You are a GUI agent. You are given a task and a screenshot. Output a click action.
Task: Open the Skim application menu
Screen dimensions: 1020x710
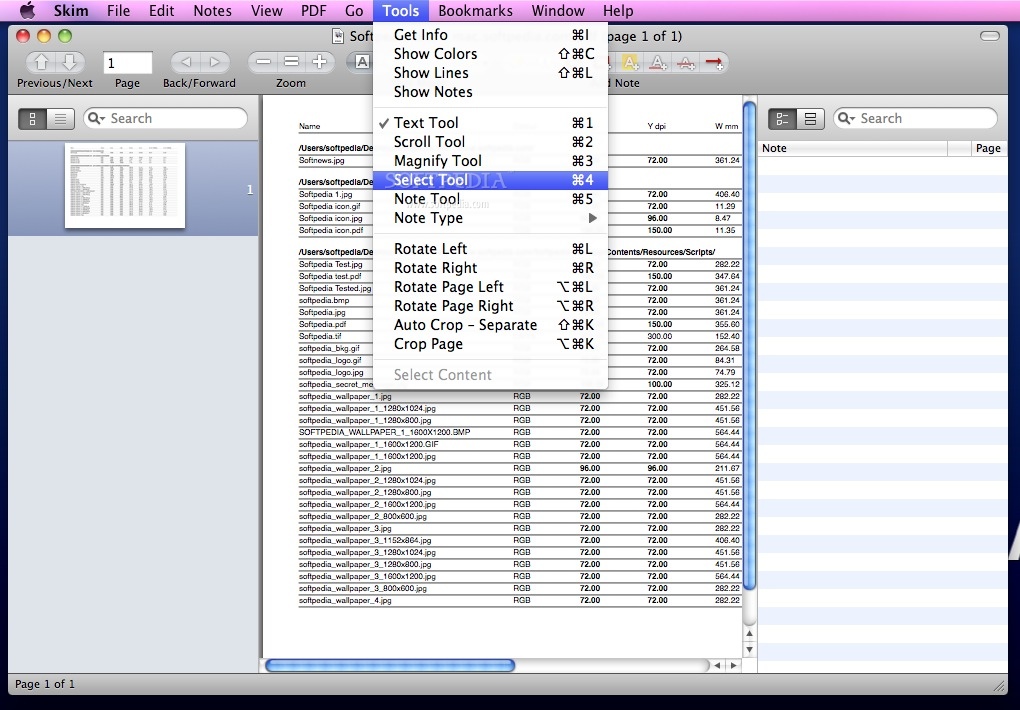(x=71, y=10)
